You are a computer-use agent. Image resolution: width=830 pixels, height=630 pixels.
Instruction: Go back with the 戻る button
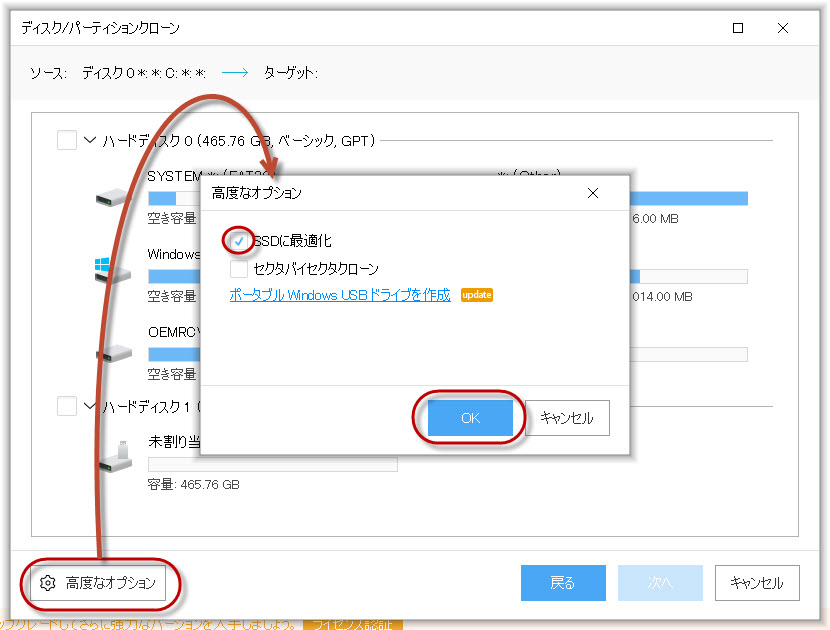tap(563, 583)
